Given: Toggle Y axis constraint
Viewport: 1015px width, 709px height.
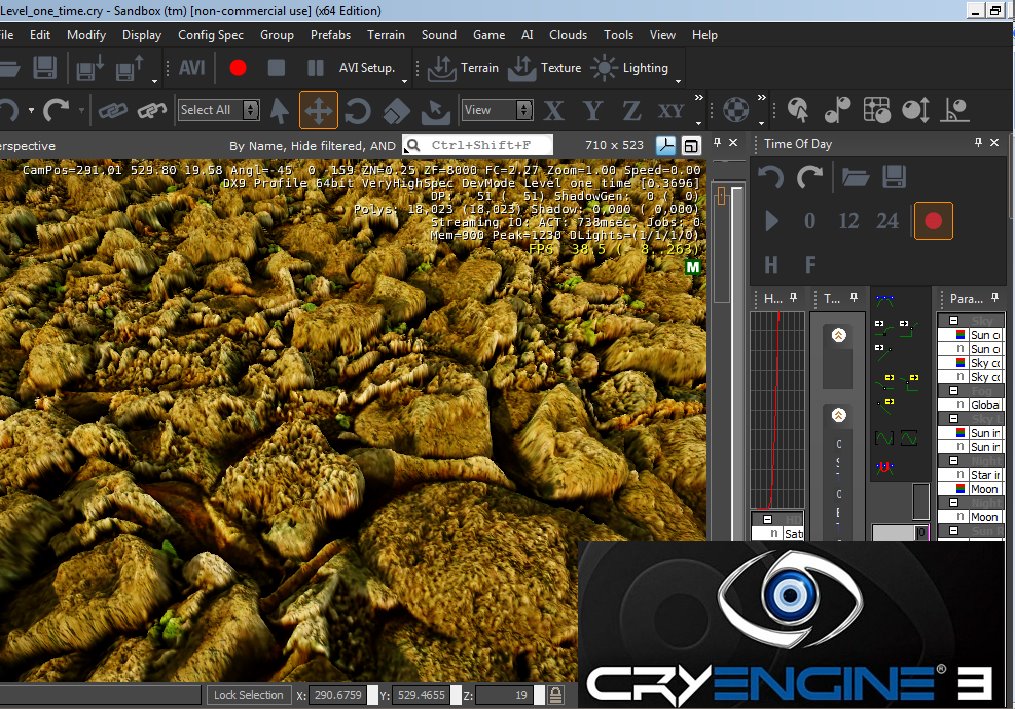Looking at the screenshot, I should [x=592, y=111].
